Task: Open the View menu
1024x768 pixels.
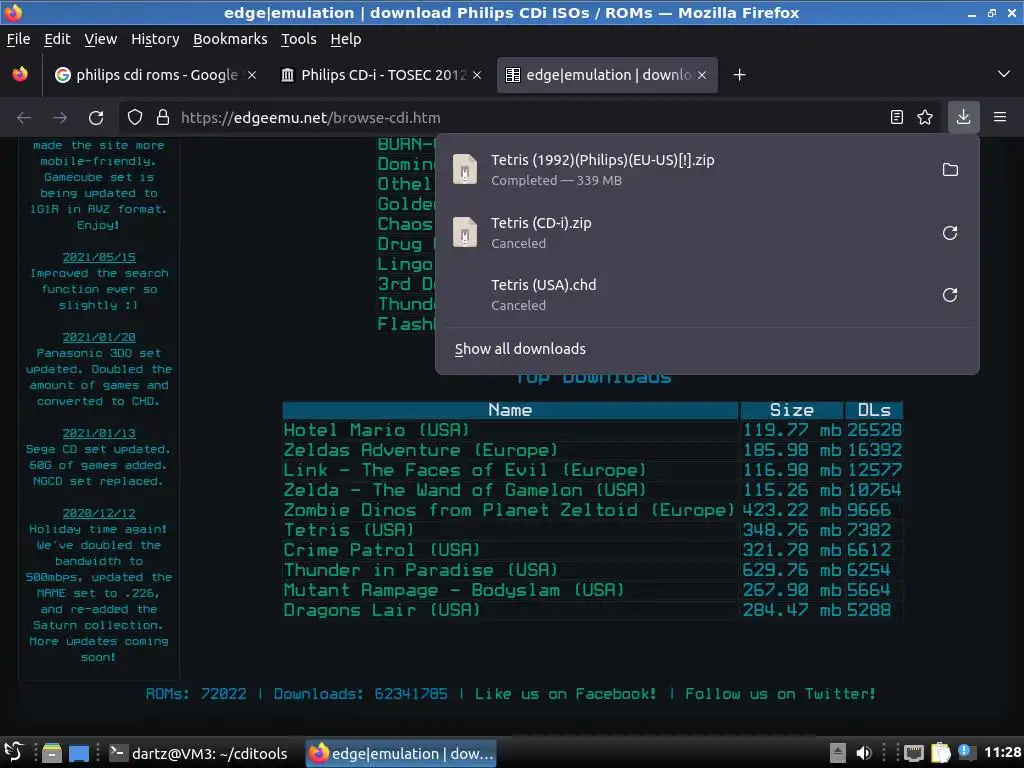Action: pyautogui.click(x=101, y=39)
